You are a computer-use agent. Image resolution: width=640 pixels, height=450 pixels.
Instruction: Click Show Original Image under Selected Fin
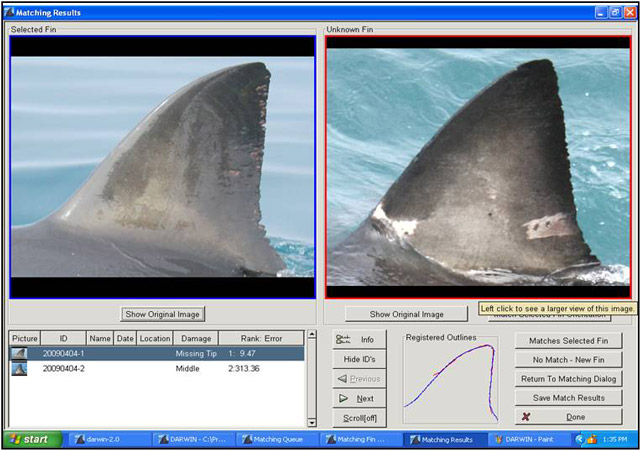click(163, 314)
